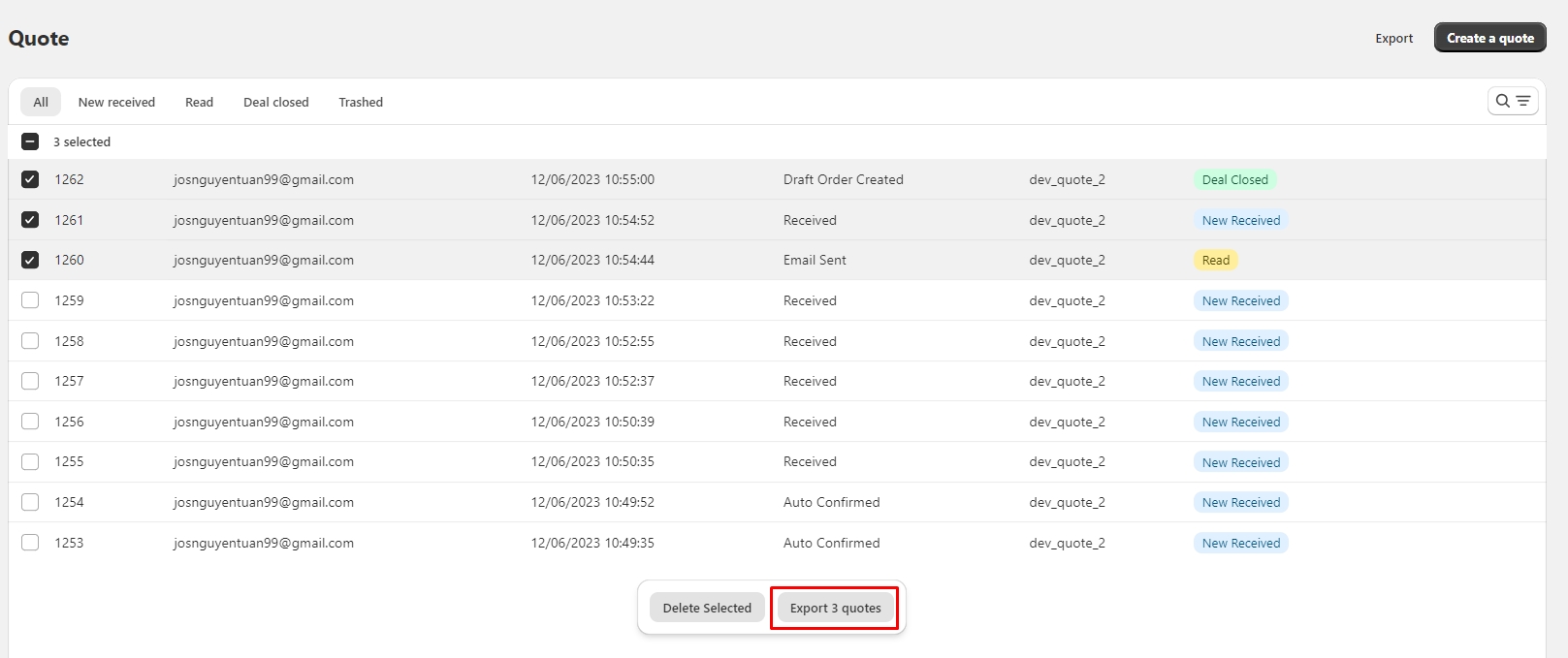Viewport: 1568px width, 658px height.
Task: Click the Create a quote button
Action: pyautogui.click(x=1489, y=38)
